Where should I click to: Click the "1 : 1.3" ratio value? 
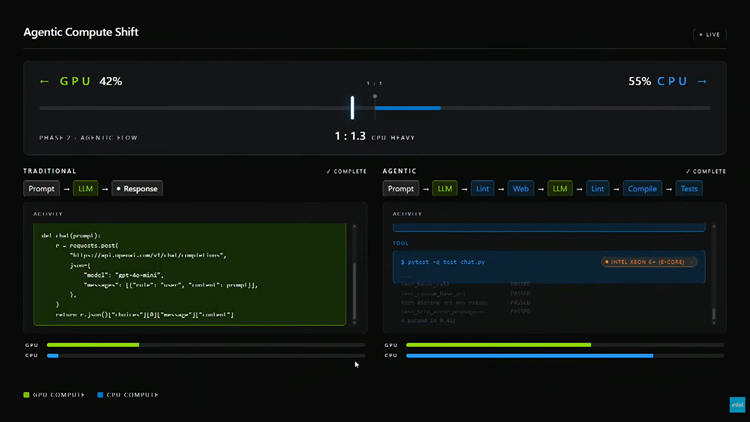point(350,136)
